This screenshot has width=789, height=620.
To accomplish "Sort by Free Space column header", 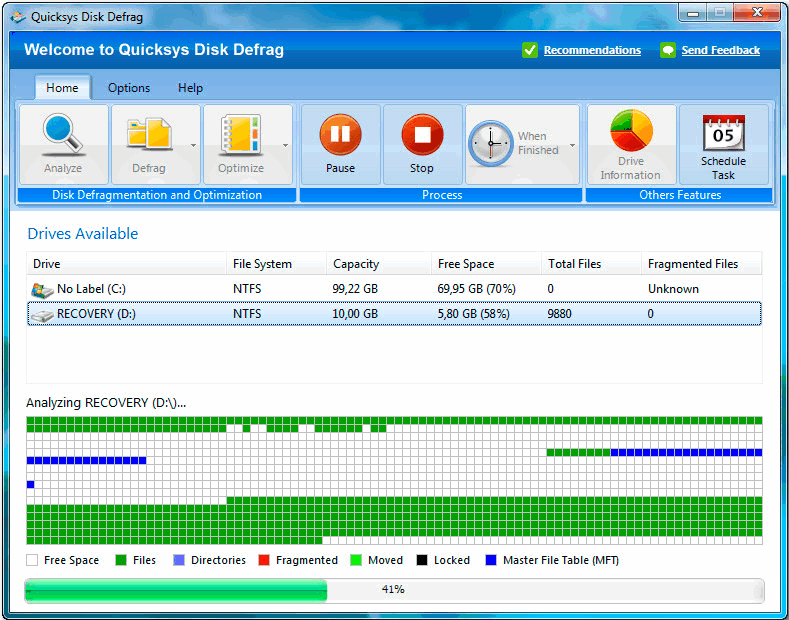I will (487, 264).
